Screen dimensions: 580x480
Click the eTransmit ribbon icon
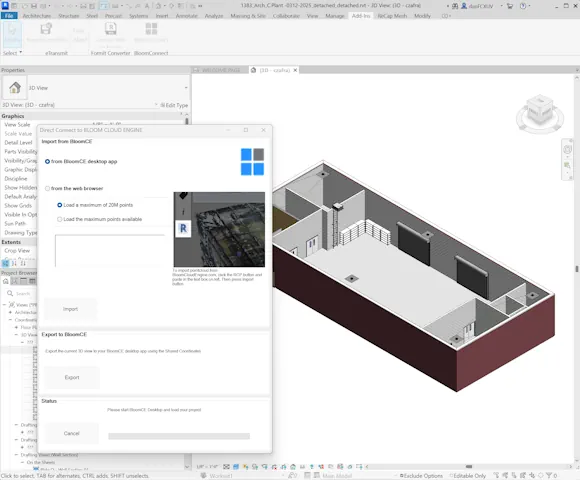click(x=46, y=29)
